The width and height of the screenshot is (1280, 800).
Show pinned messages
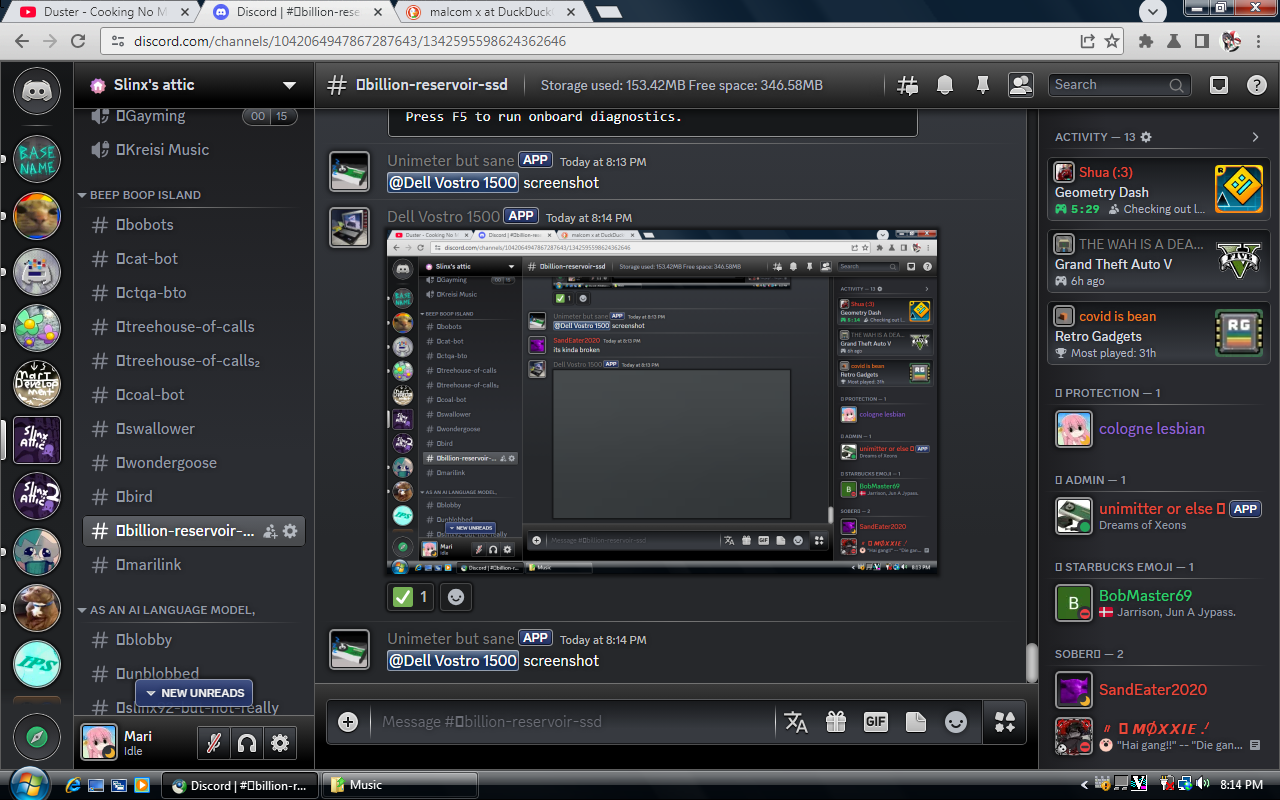point(982,85)
